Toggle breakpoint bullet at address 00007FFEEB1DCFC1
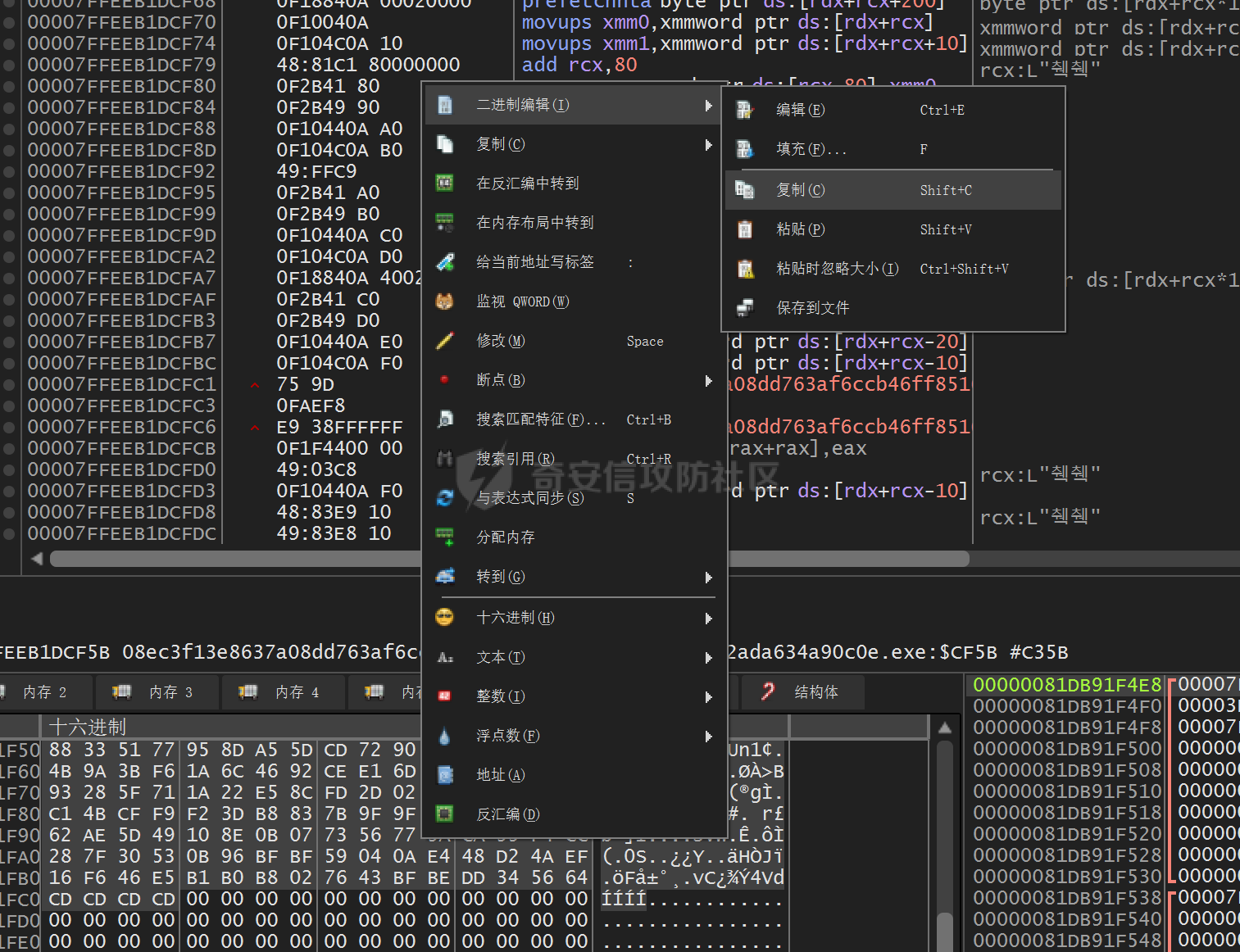 click(x=9, y=384)
